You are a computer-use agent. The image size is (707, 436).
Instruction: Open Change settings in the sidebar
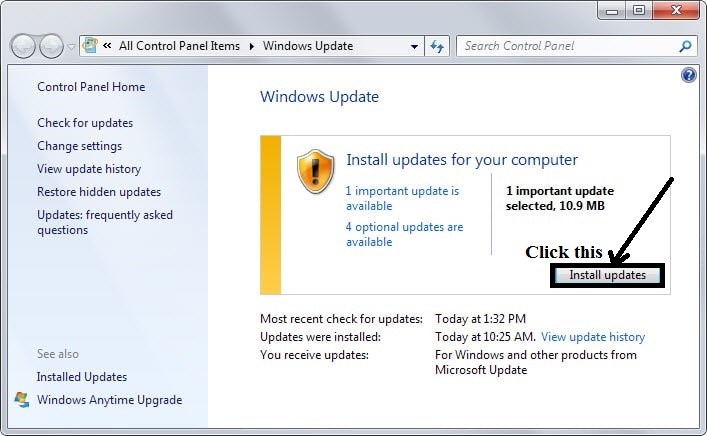tap(79, 146)
